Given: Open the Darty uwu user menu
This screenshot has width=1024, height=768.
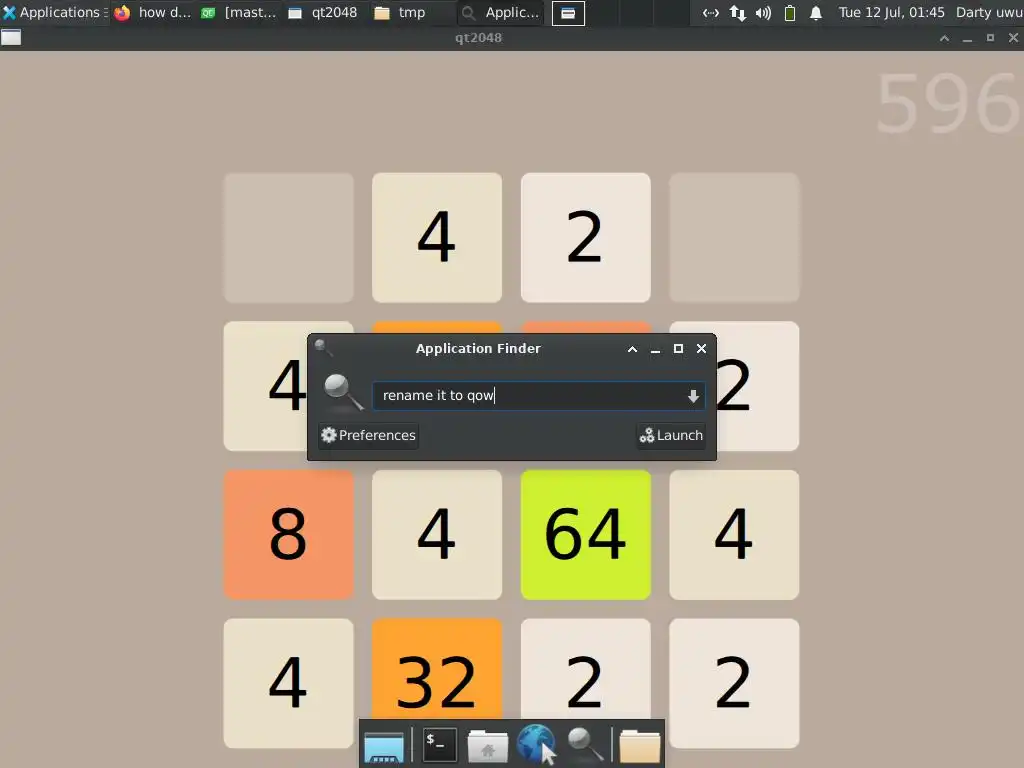Looking at the screenshot, I should [989, 12].
